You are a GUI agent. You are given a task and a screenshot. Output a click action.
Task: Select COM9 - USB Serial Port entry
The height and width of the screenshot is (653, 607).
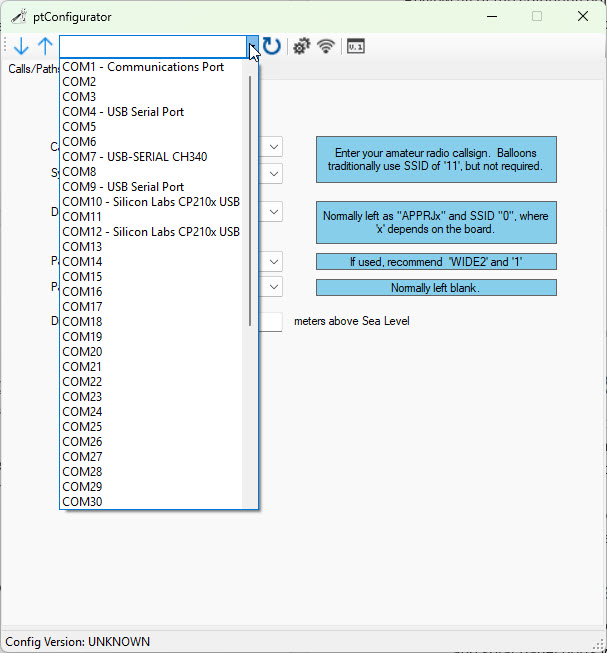pos(123,187)
